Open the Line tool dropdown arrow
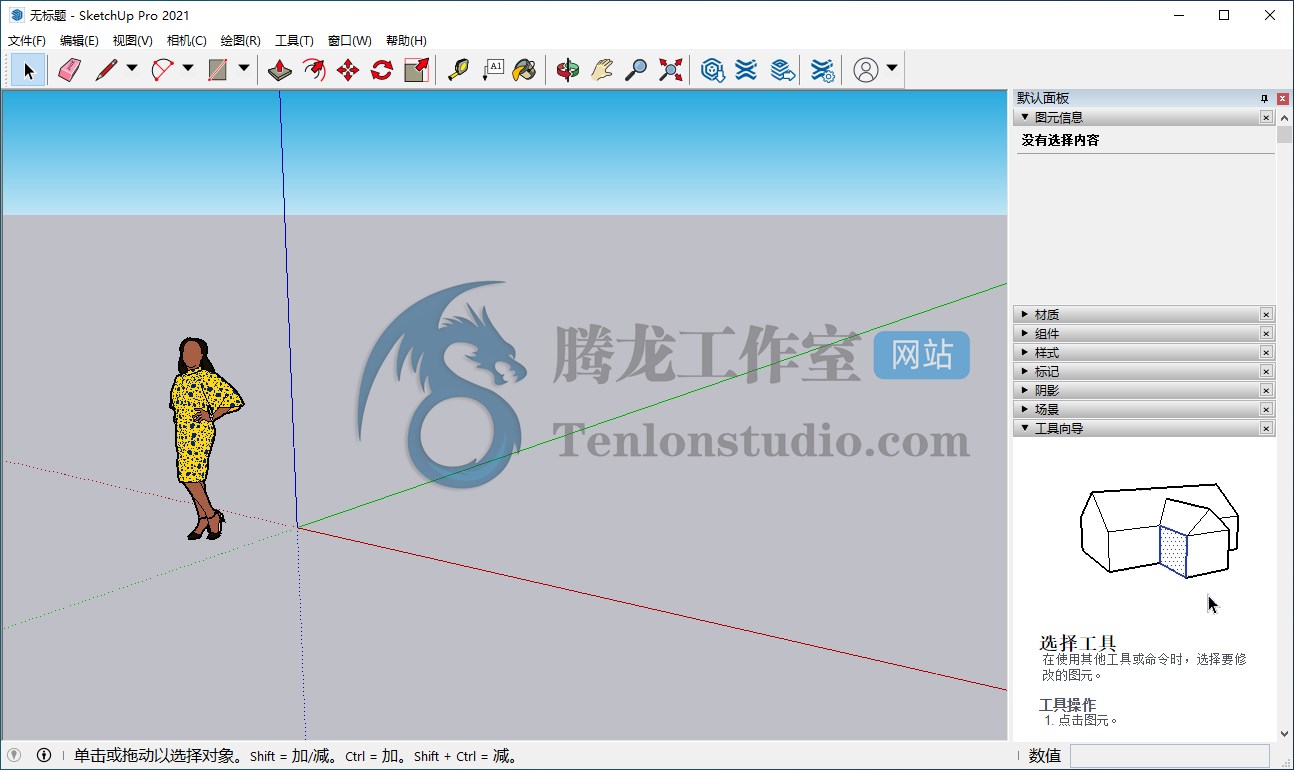1294x770 pixels. 132,69
